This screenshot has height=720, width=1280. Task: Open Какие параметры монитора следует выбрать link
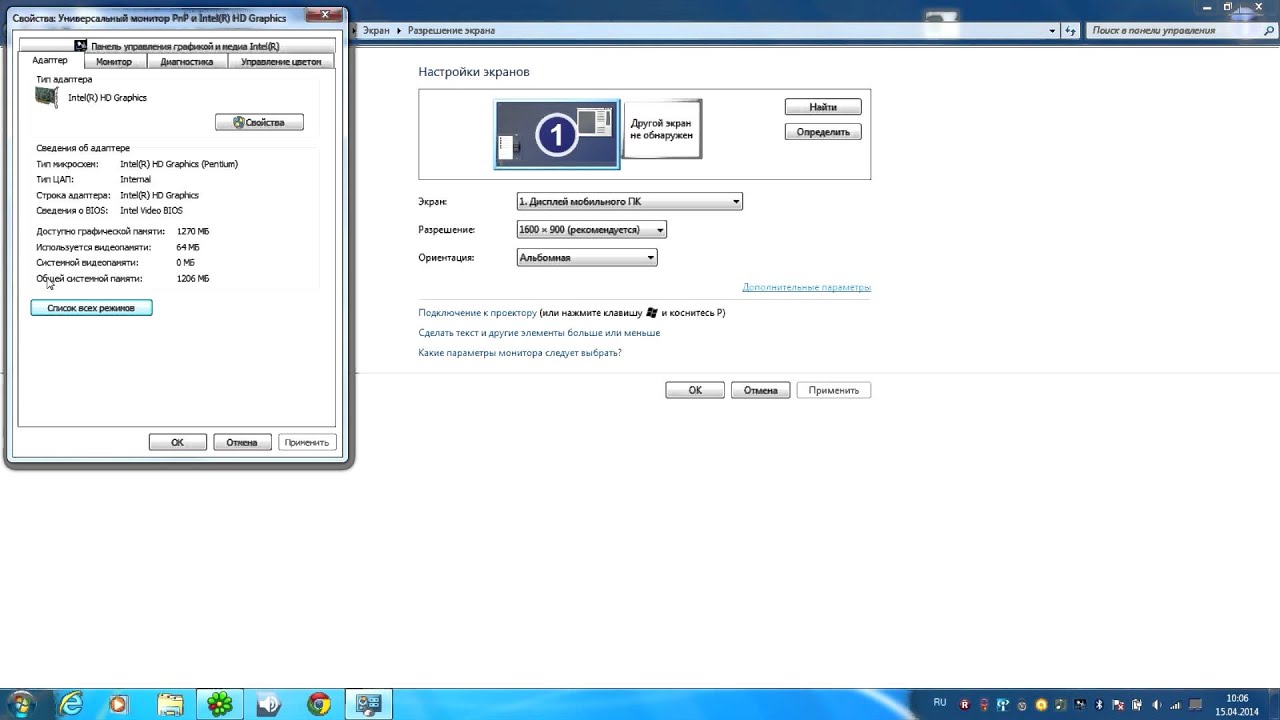520,353
